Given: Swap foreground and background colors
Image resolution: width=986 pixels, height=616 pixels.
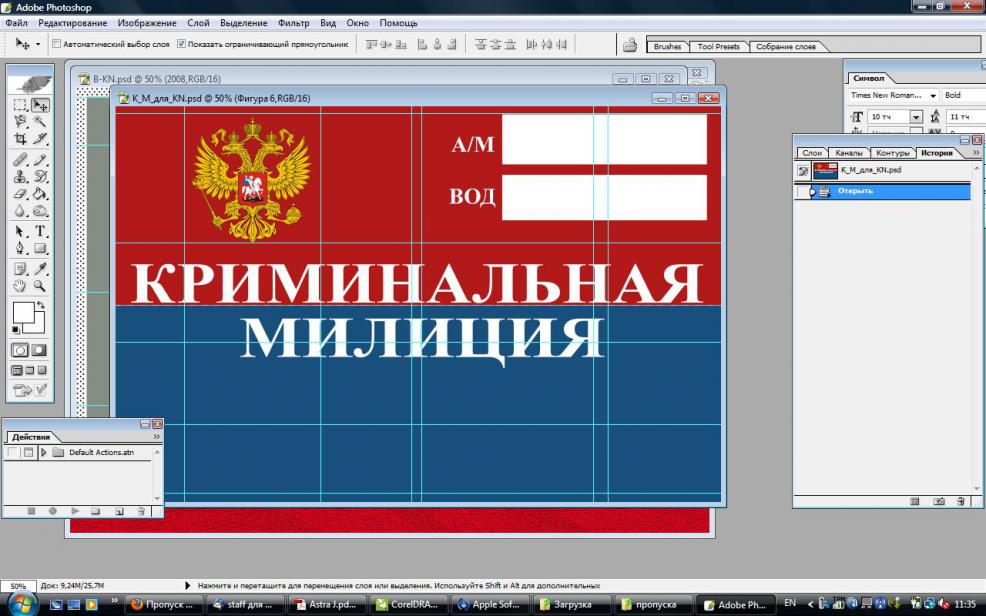Looking at the screenshot, I should 41,305.
